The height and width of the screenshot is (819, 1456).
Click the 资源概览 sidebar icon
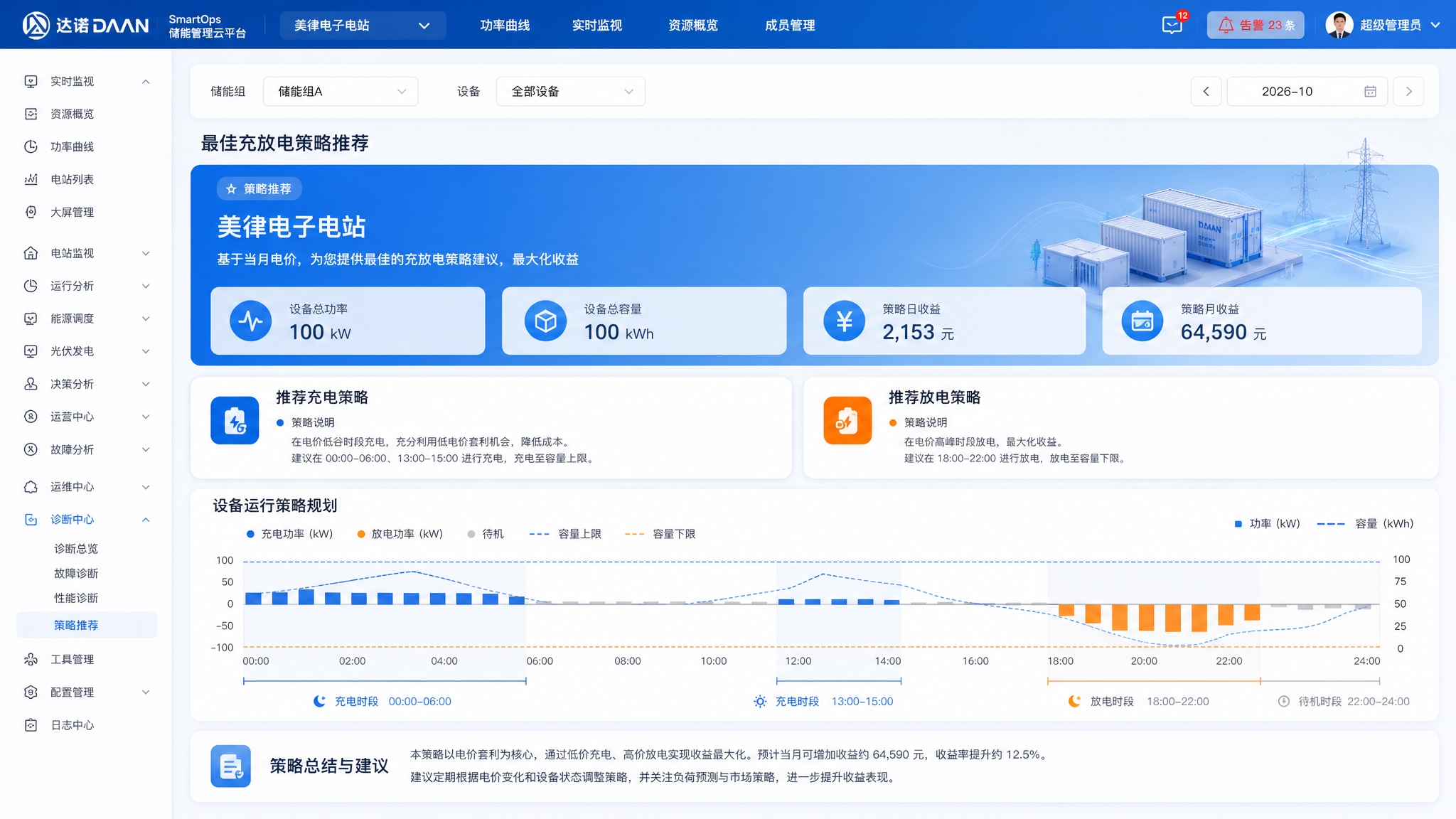31,114
